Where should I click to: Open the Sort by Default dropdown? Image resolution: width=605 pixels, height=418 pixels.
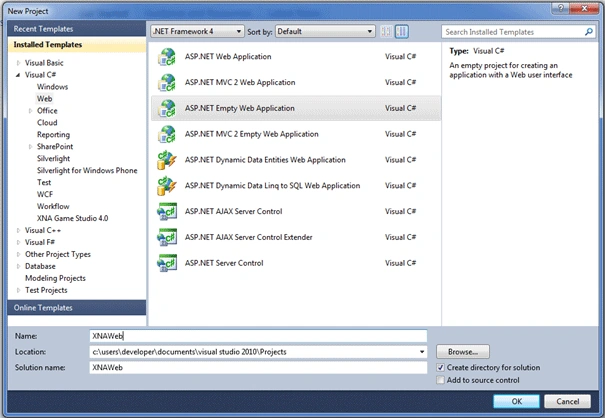click(x=325, y=31)
